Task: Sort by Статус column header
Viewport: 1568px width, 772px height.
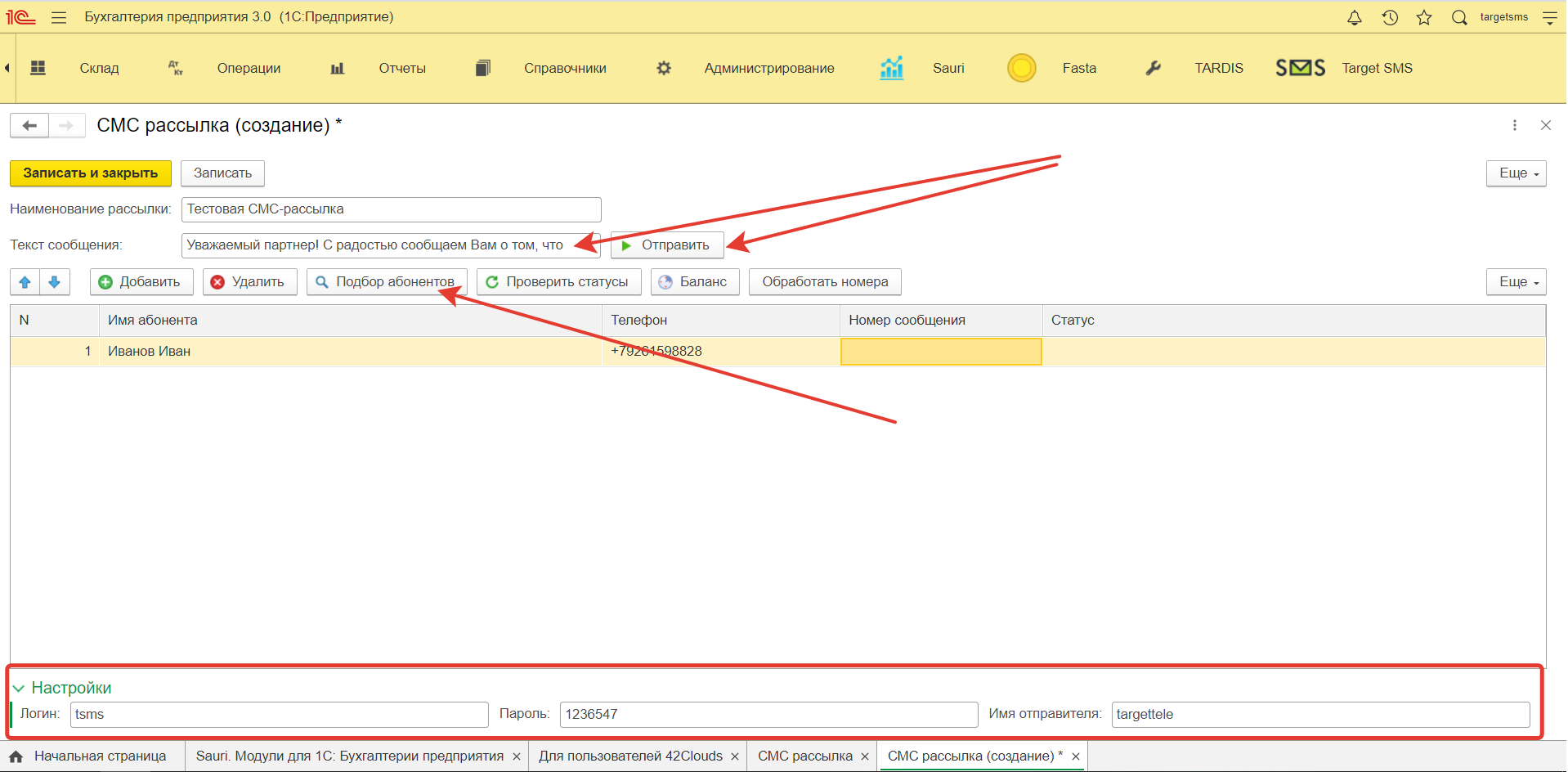Action: [1293, 321]
